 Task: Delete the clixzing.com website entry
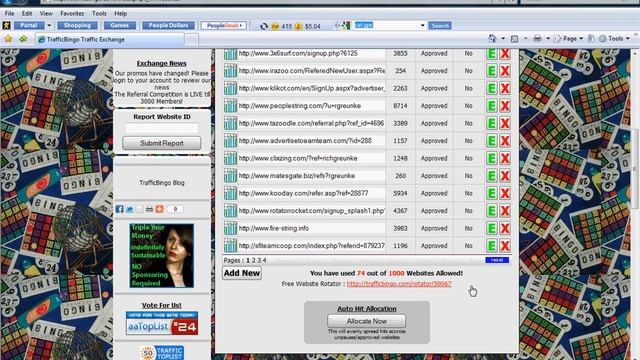[505, 158]
